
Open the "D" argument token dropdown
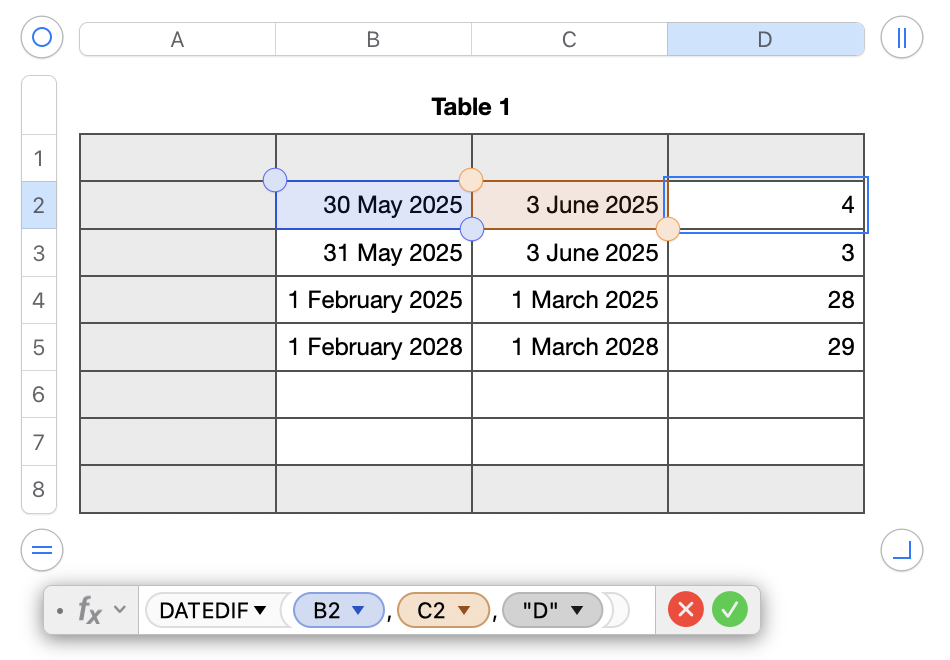576,610
